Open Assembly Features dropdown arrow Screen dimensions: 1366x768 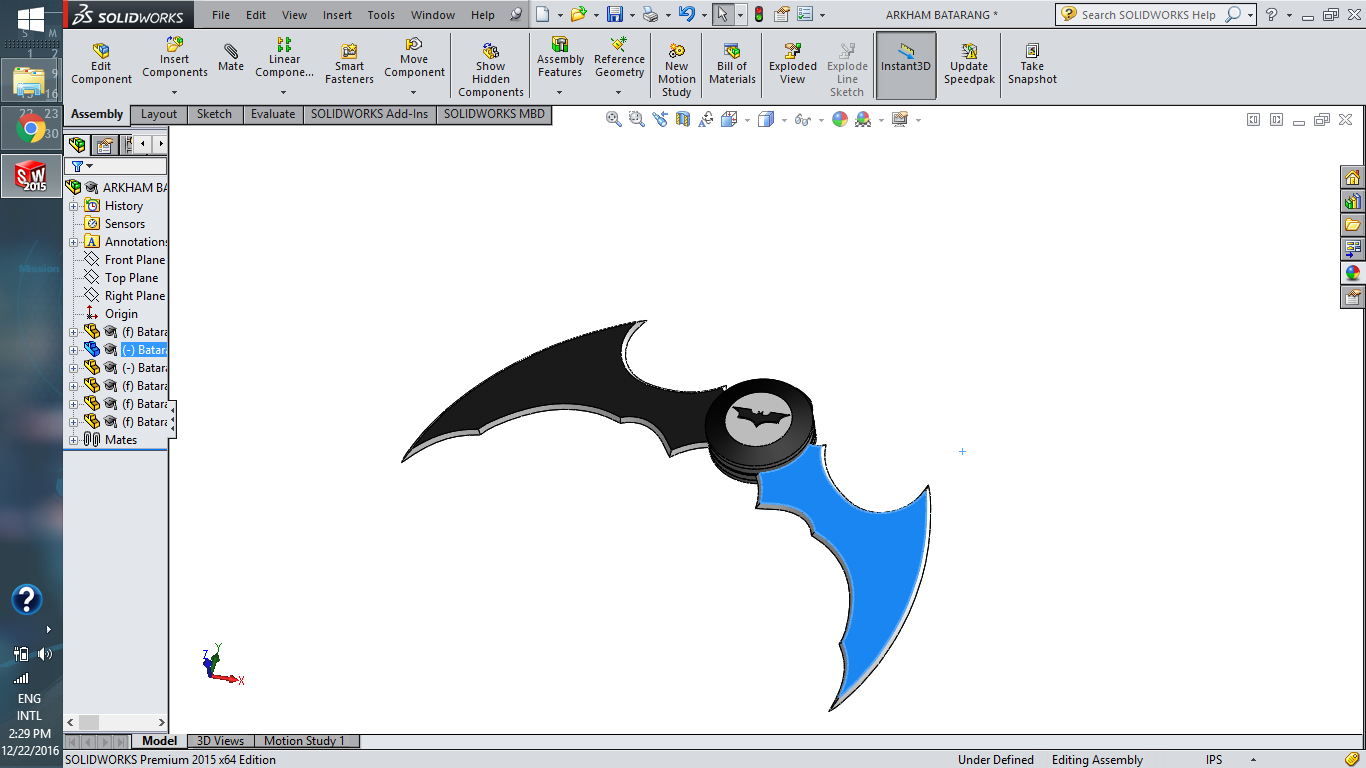pyautogui.click(x=560, y=92)
